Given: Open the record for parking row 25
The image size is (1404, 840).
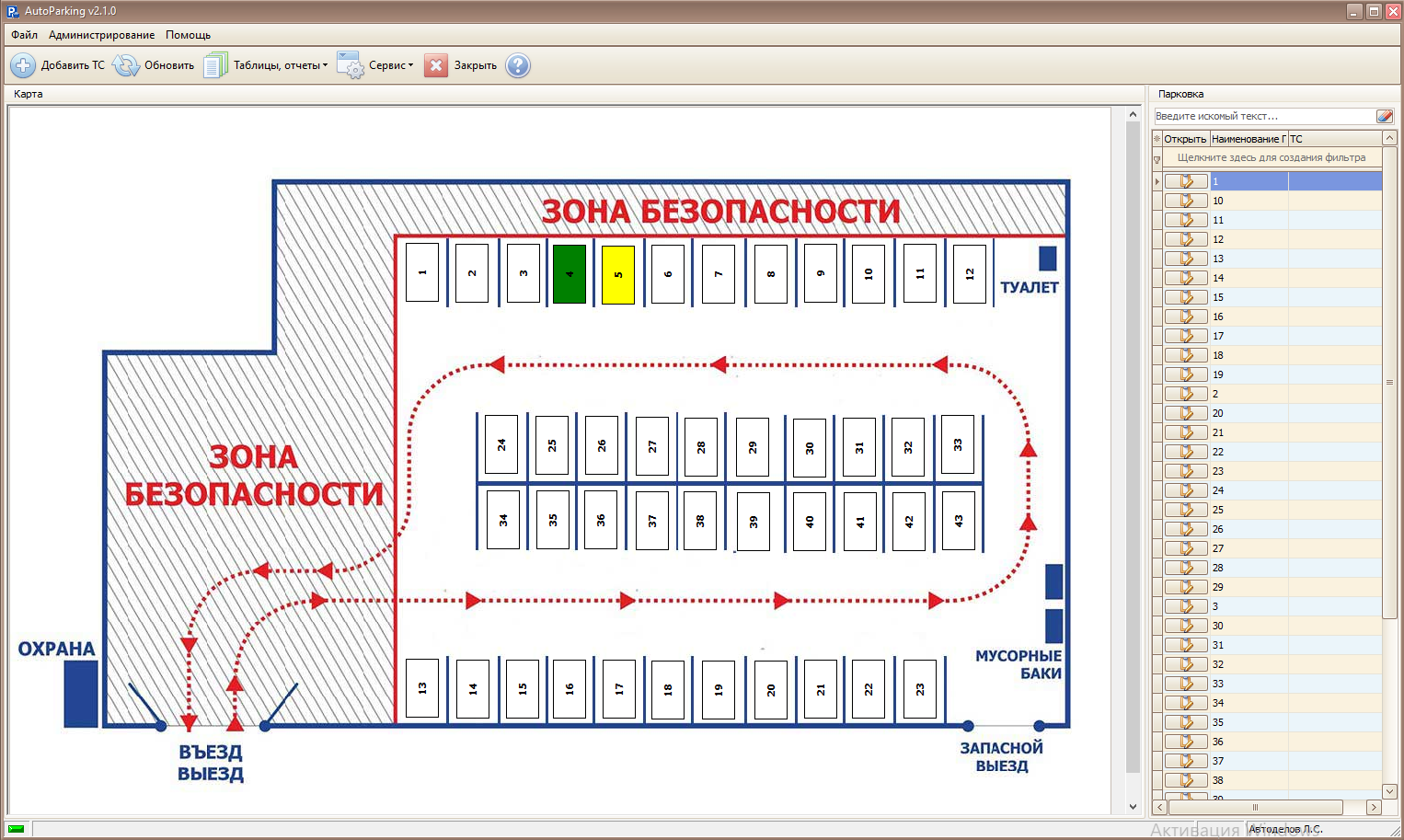Looking at the screenshot, I should coord(1186,510).
